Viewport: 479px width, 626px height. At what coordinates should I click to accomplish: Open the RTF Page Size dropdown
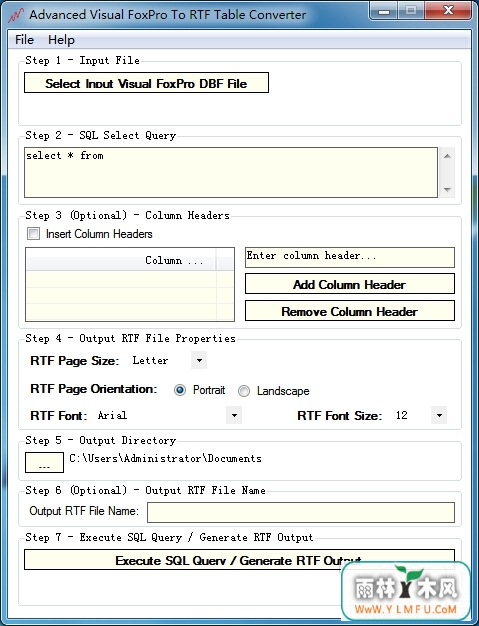point(199,360)
